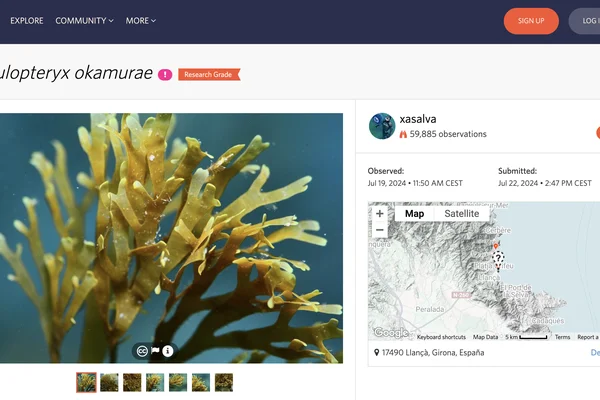Open the Creative Commons license icon

point(142,351)
